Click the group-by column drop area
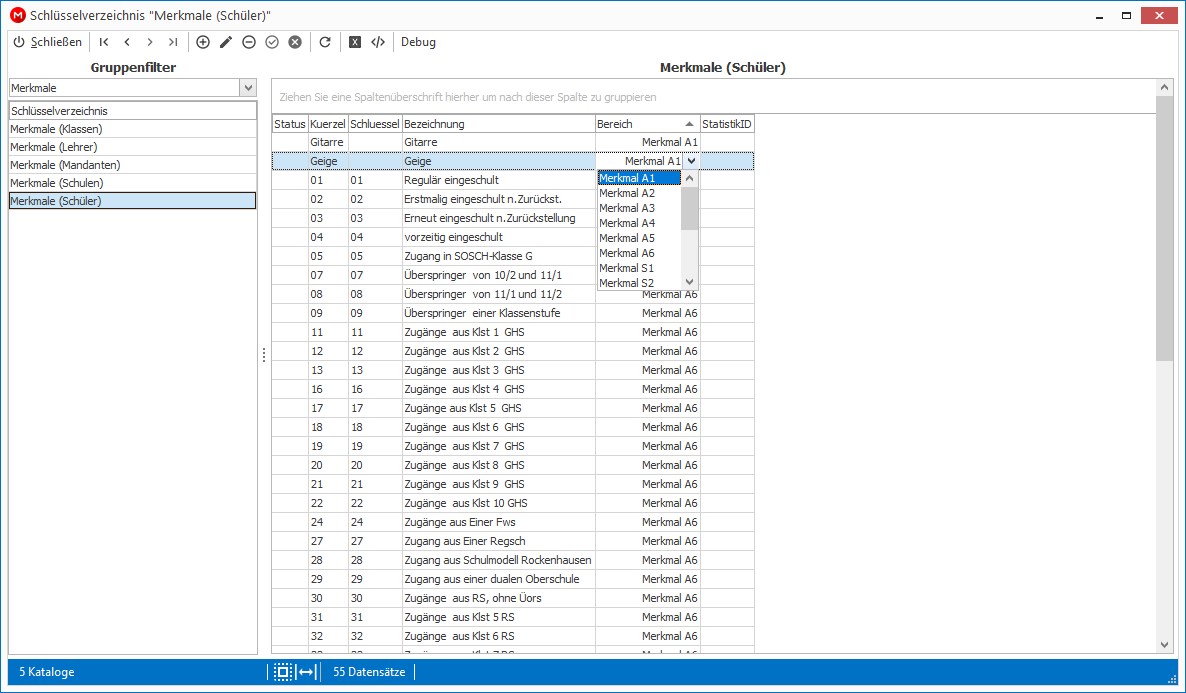The image size is (1186, 693). point(713,97)
